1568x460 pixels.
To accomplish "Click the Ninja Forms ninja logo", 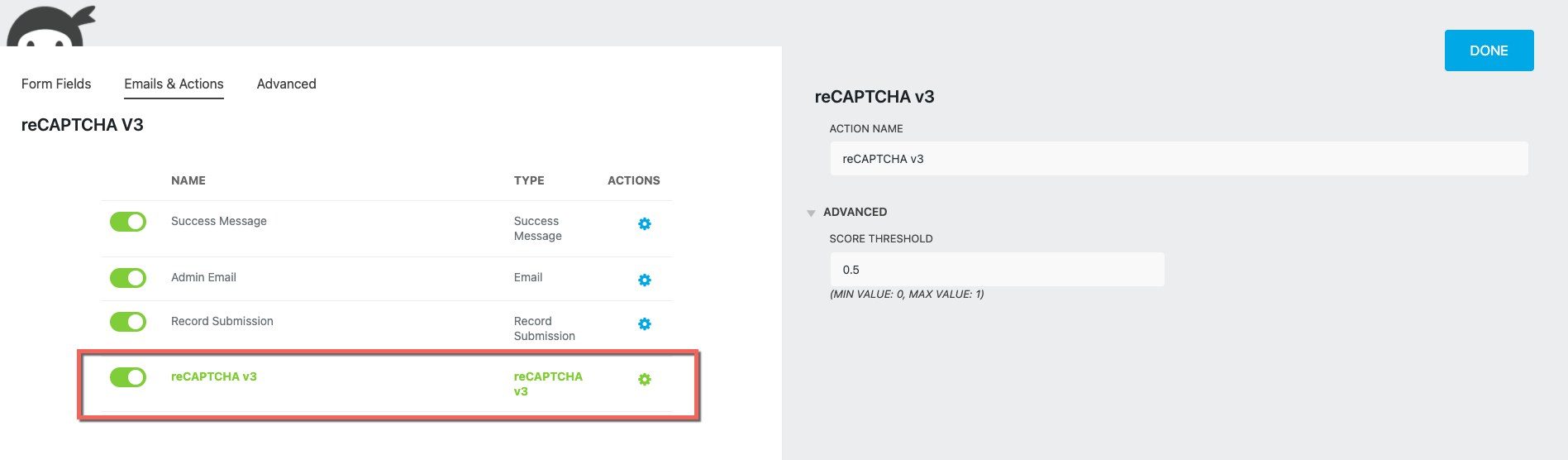I will (x=51, y=26).
